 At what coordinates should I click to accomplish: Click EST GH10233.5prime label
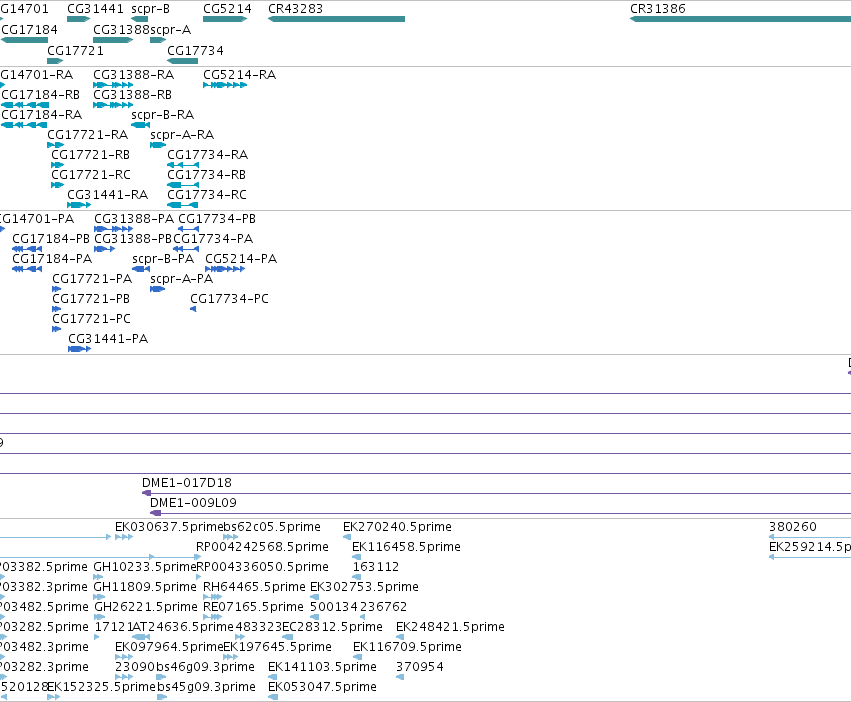[145, 567]
